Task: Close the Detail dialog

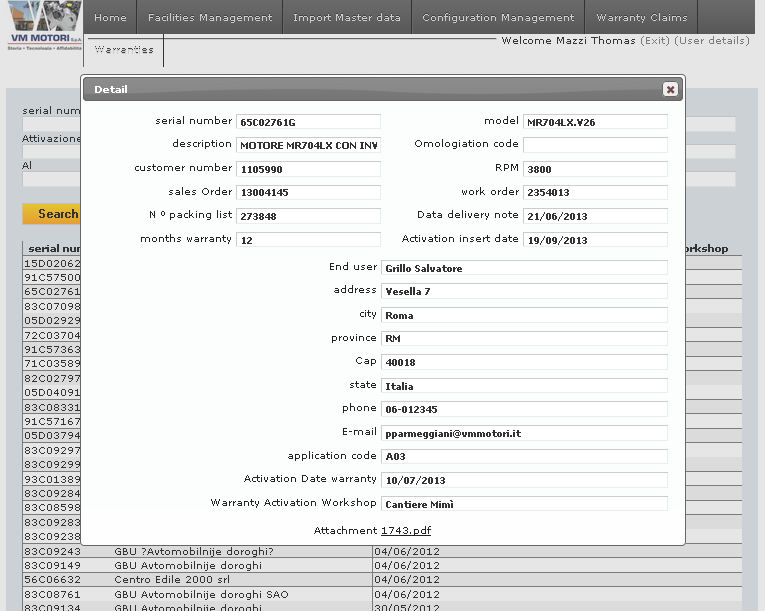Action: pos(670,89)
